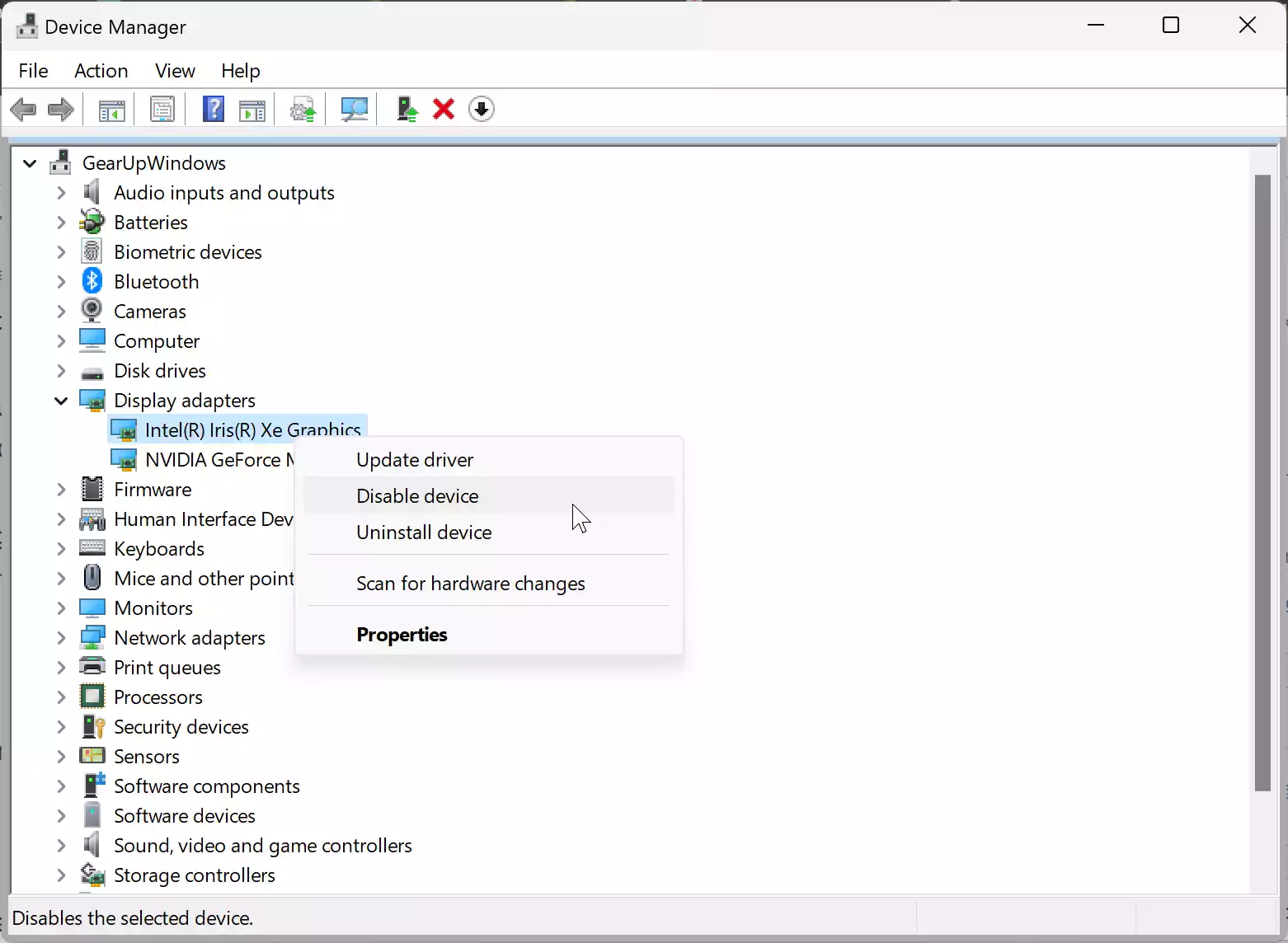This screenshot has height=943, width=1288.
Task: Click the Scan for hardware changes icon
Action: (x=354, y=109)
